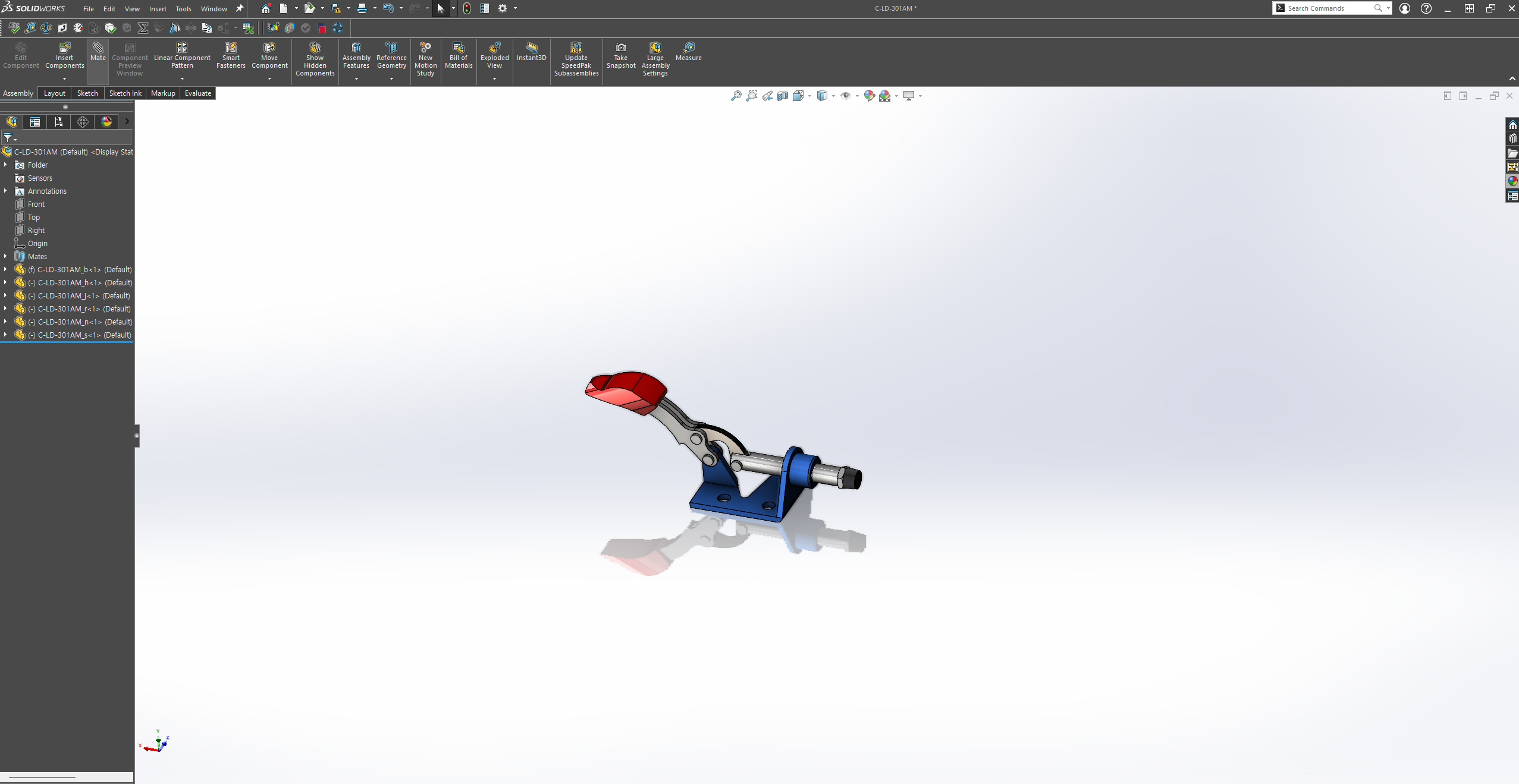Click Show Hidden Components

point(315,48)
